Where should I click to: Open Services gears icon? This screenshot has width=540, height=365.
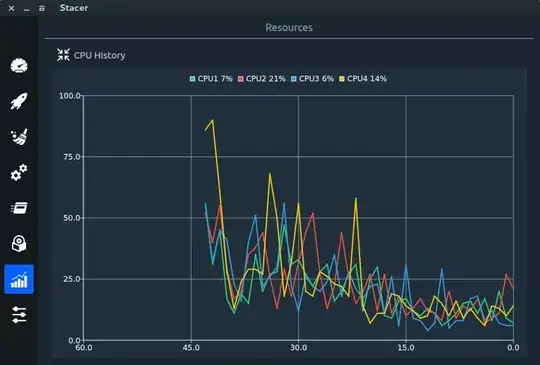pos(19,172)
